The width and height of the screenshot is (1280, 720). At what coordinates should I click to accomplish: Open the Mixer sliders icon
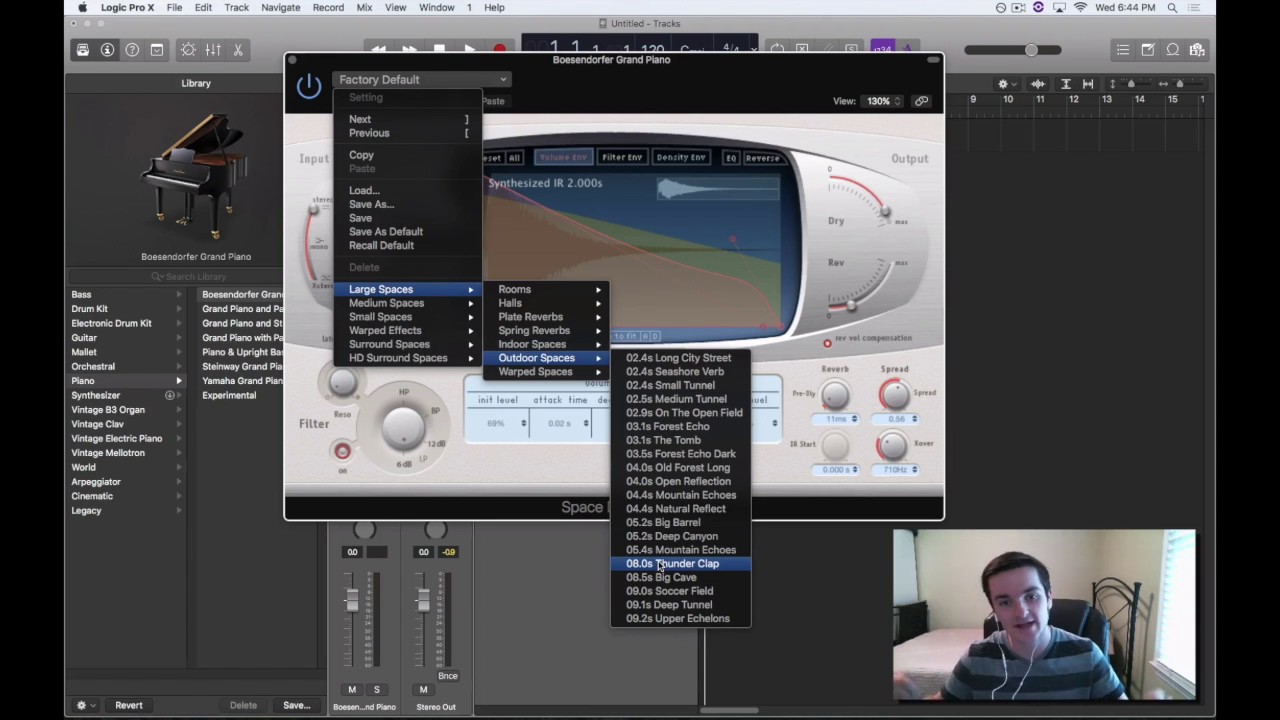click(213, 50)
